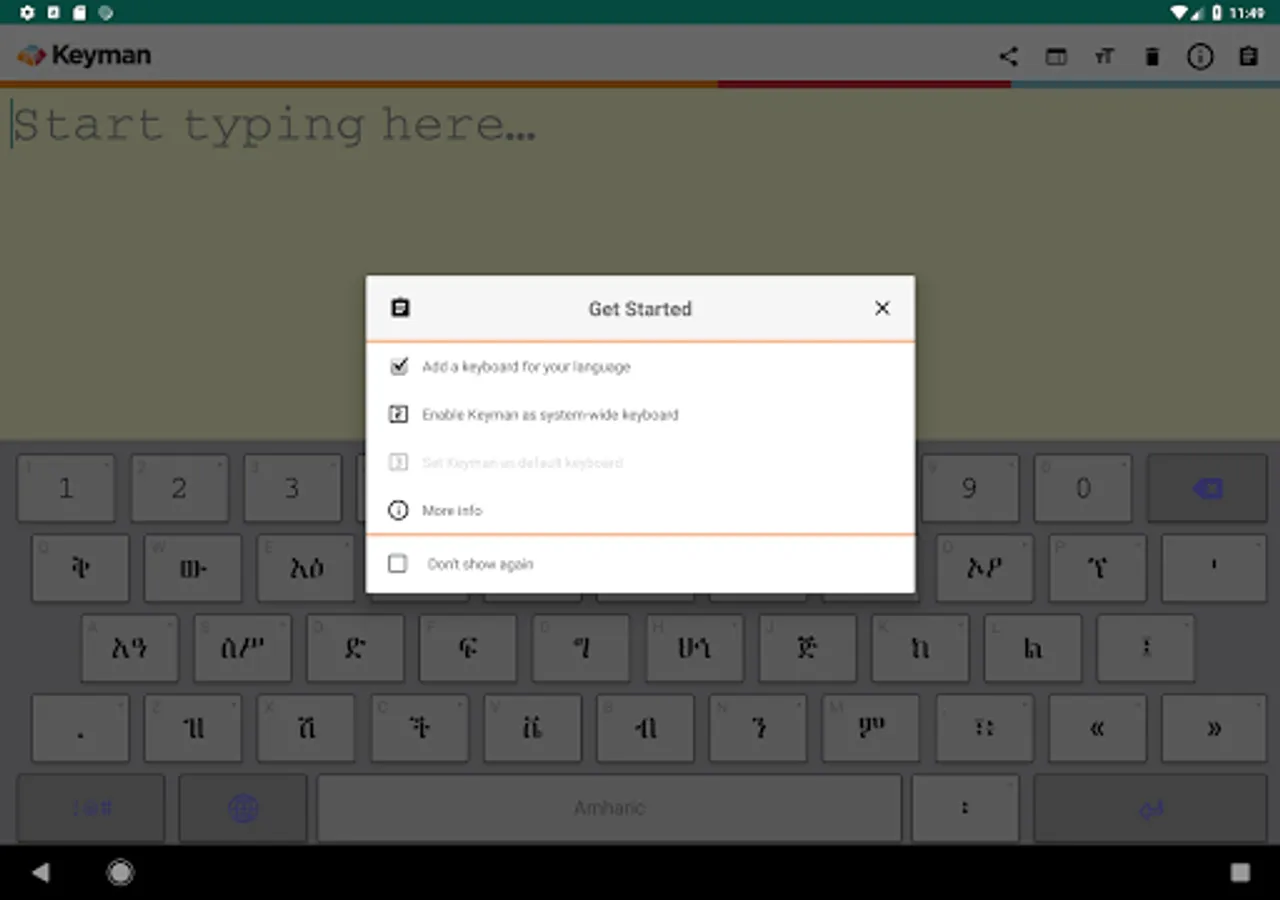This screenshot has width=1280, height=900.
Task: Tap the 9 number key
Action: click(x=969, y=488)
